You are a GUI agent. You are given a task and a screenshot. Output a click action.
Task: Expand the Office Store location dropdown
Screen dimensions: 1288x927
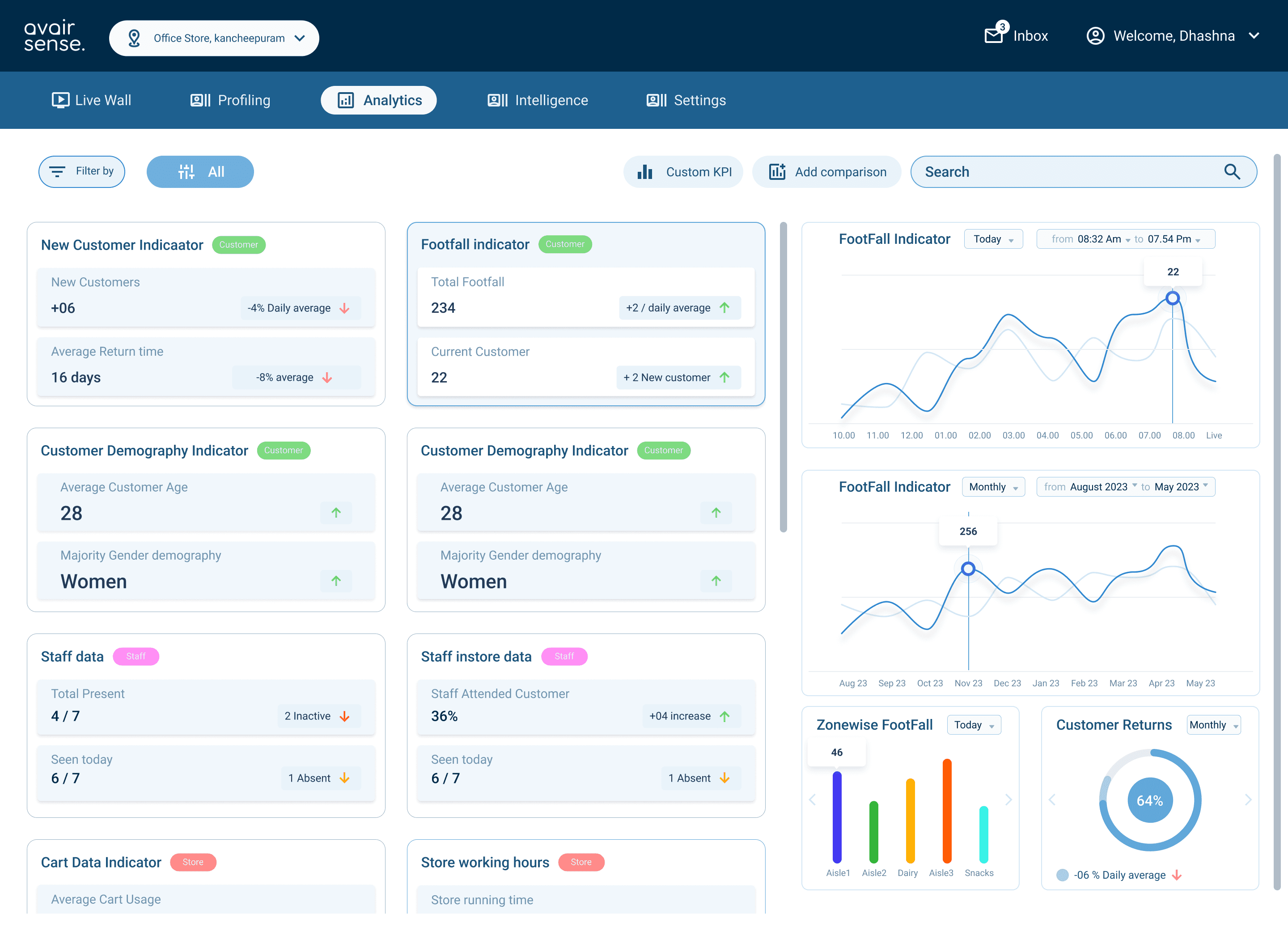[x=214, y=38]
